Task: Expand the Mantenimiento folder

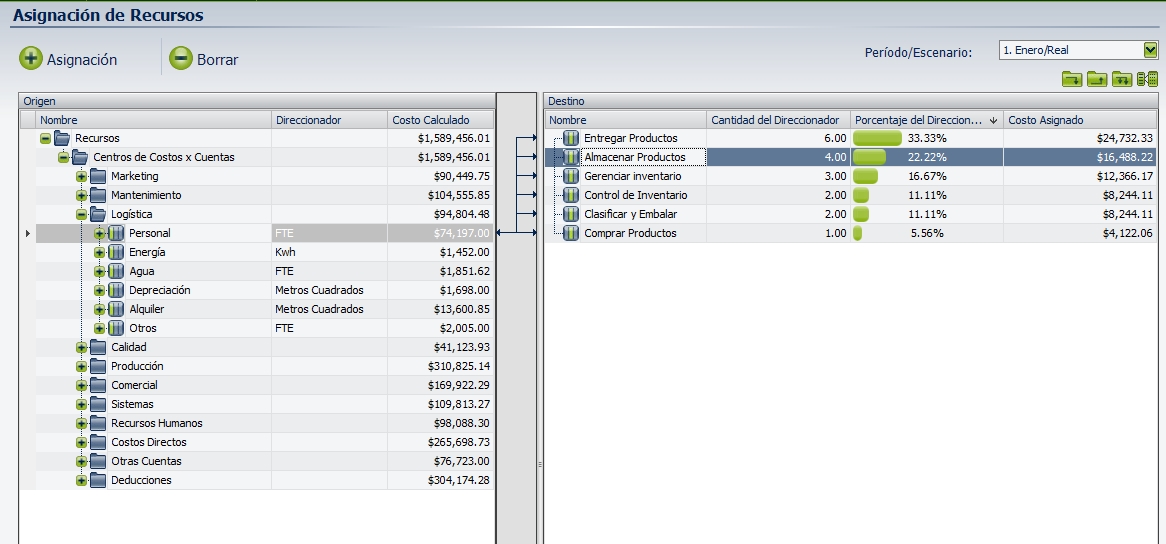Action: (81, 195)
